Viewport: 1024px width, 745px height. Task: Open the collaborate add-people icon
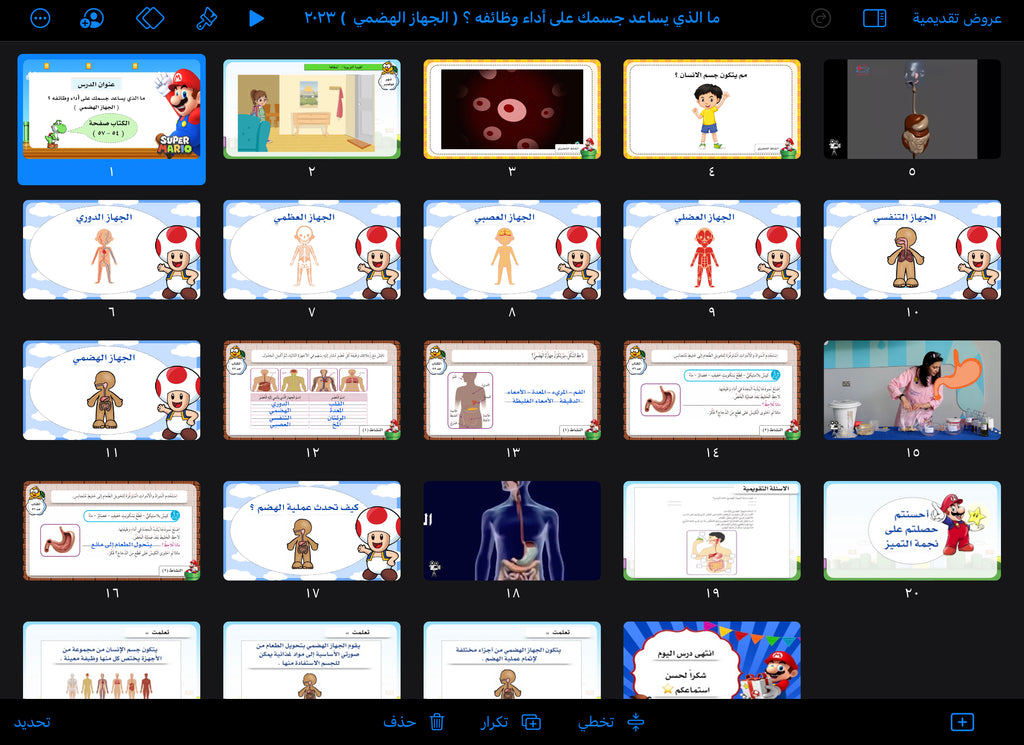point(91,18)
